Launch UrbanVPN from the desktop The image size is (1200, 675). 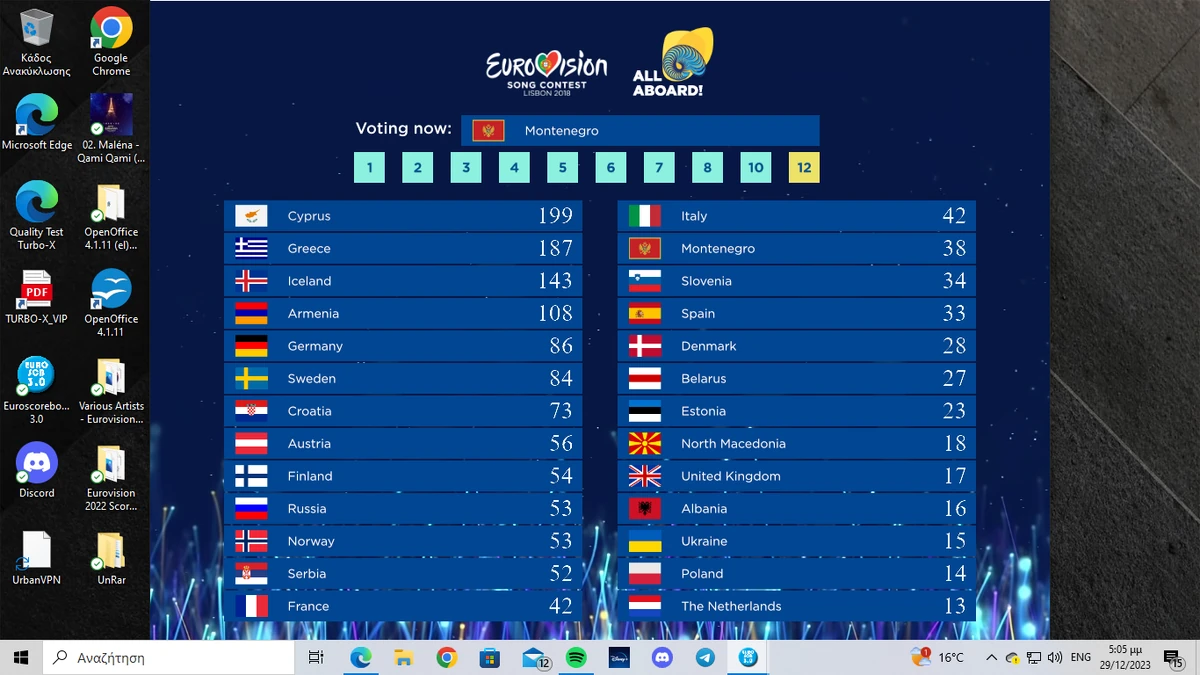pyautogui.click(x=36, y=545)
